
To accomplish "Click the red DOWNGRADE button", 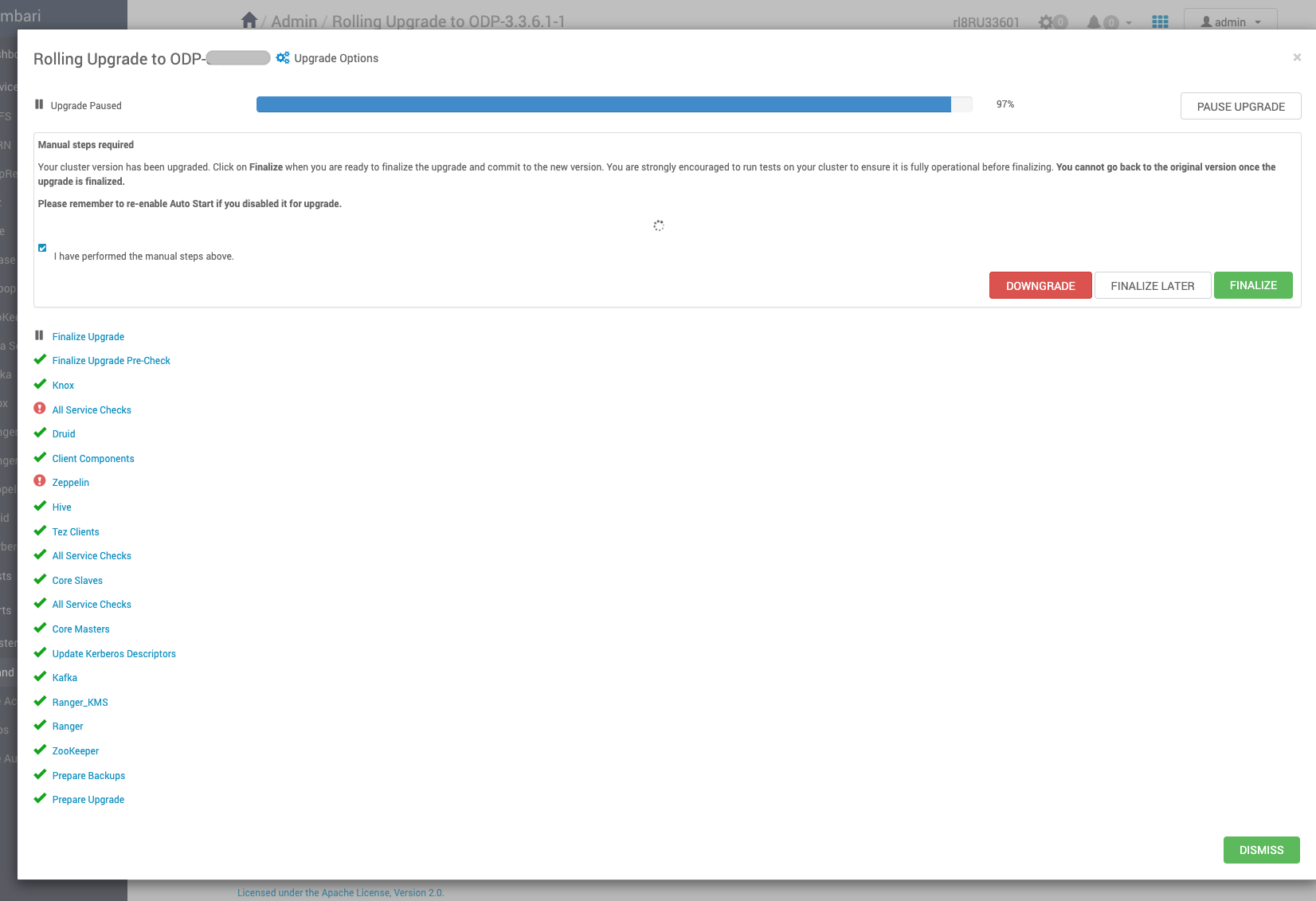I will [1040, 285].
